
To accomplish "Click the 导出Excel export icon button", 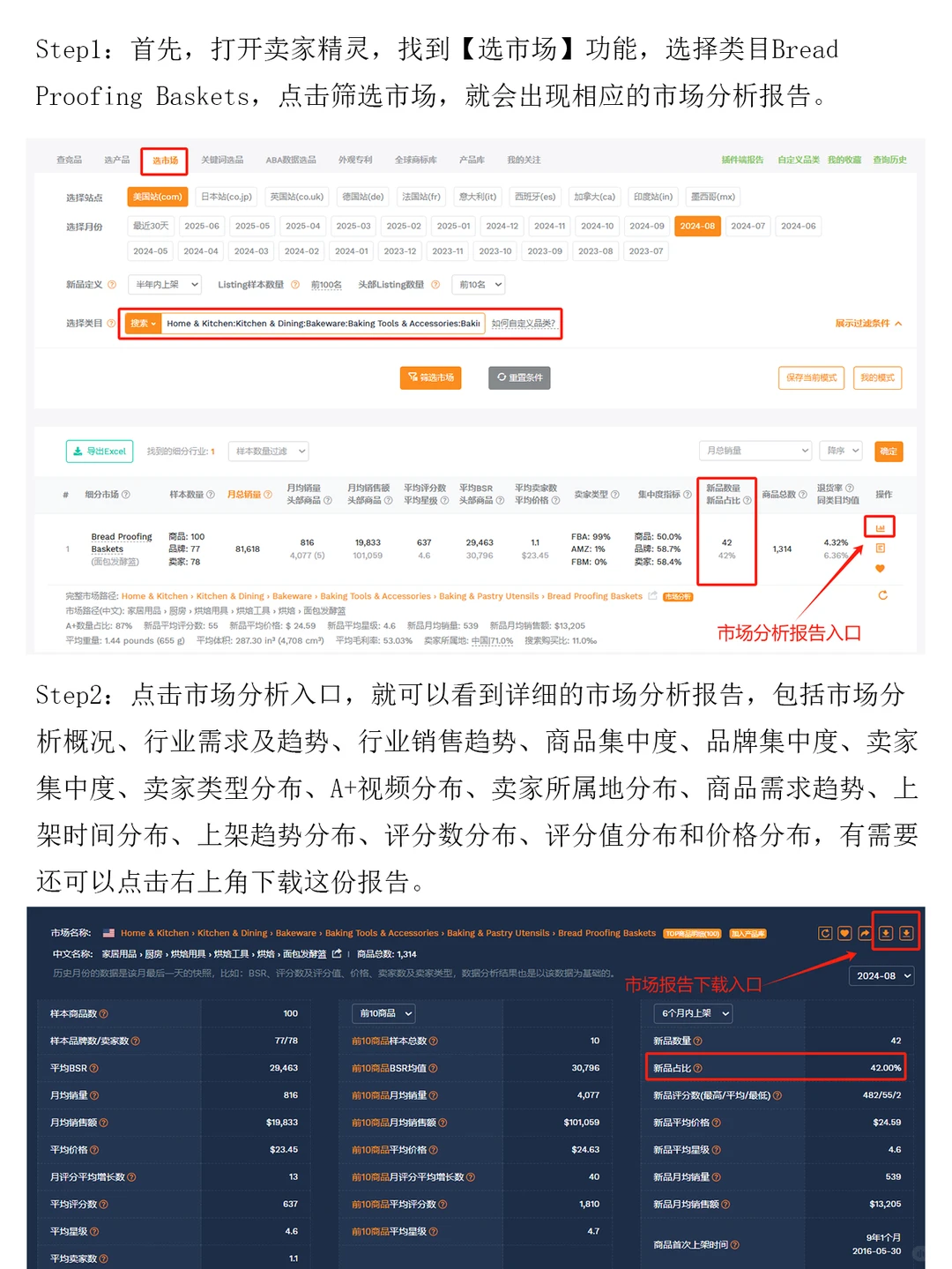I will pyautogui.click(x=98, y=451).
